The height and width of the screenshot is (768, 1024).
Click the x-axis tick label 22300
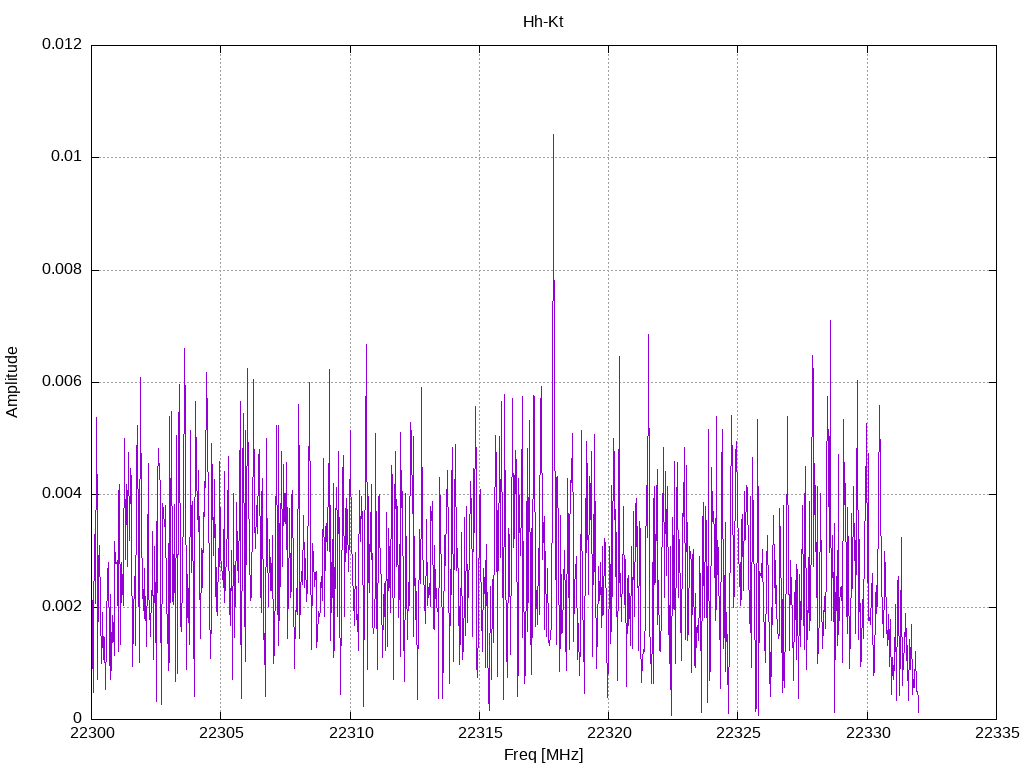pos(91,733)
